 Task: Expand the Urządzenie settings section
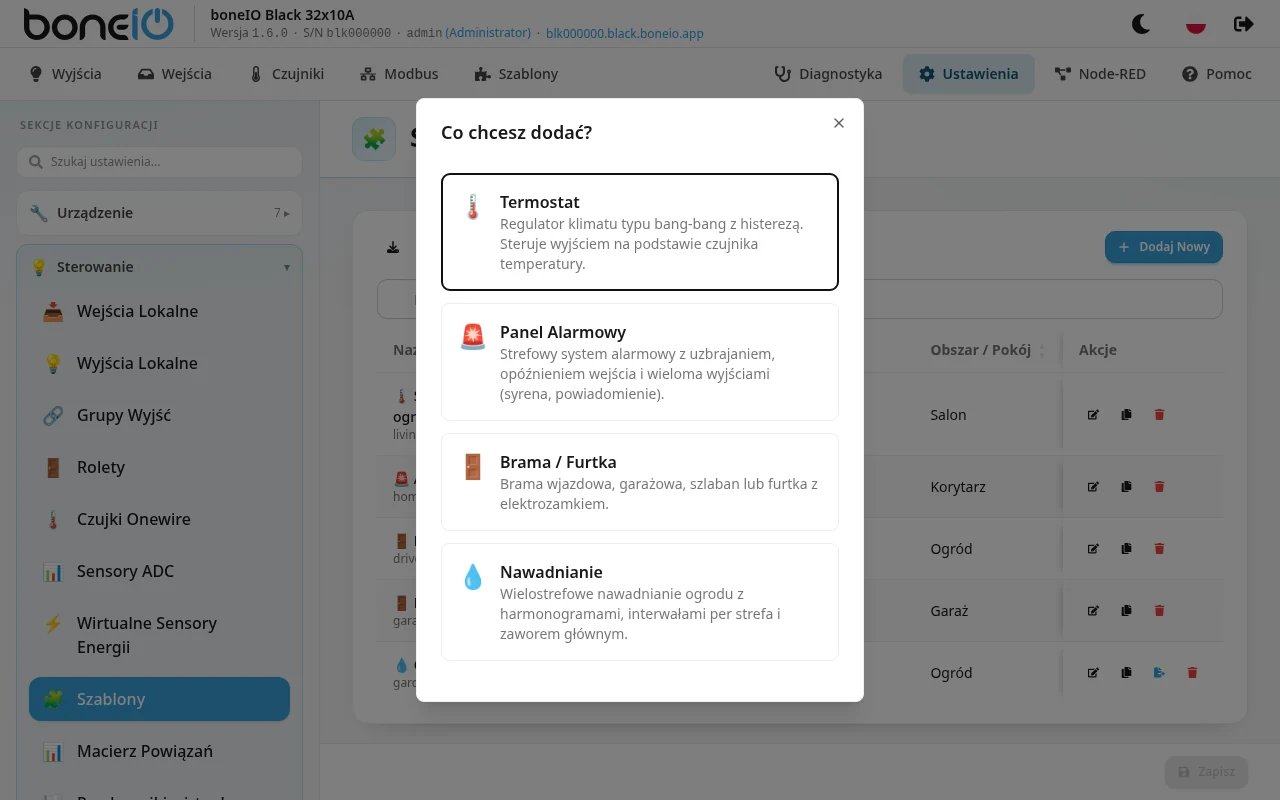tap(159, 213)
